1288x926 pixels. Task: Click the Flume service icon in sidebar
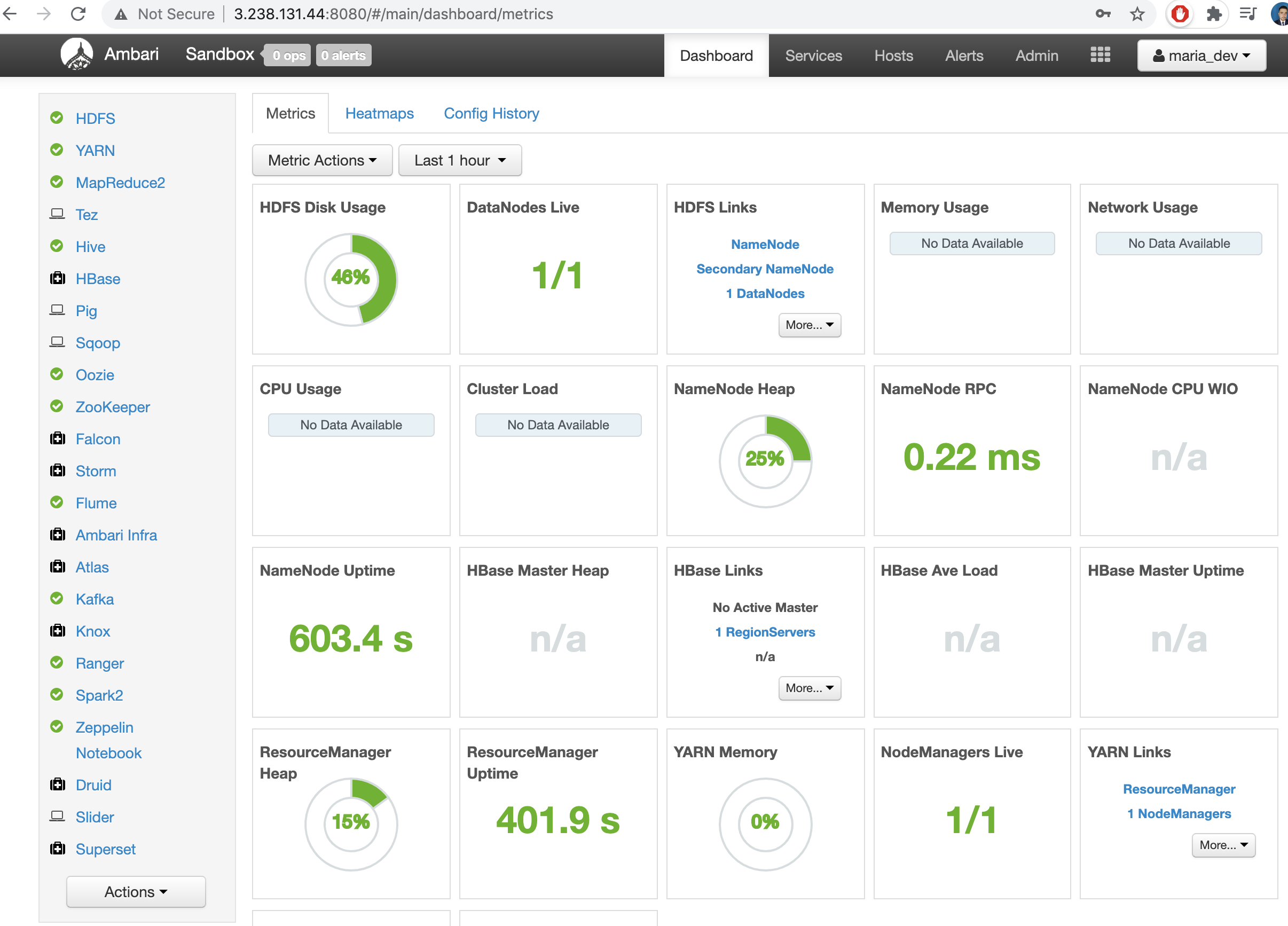point(58,503)
